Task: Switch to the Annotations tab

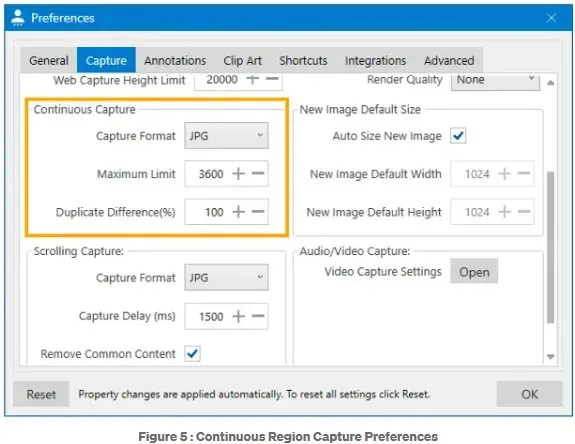Action: pos(175,60)
